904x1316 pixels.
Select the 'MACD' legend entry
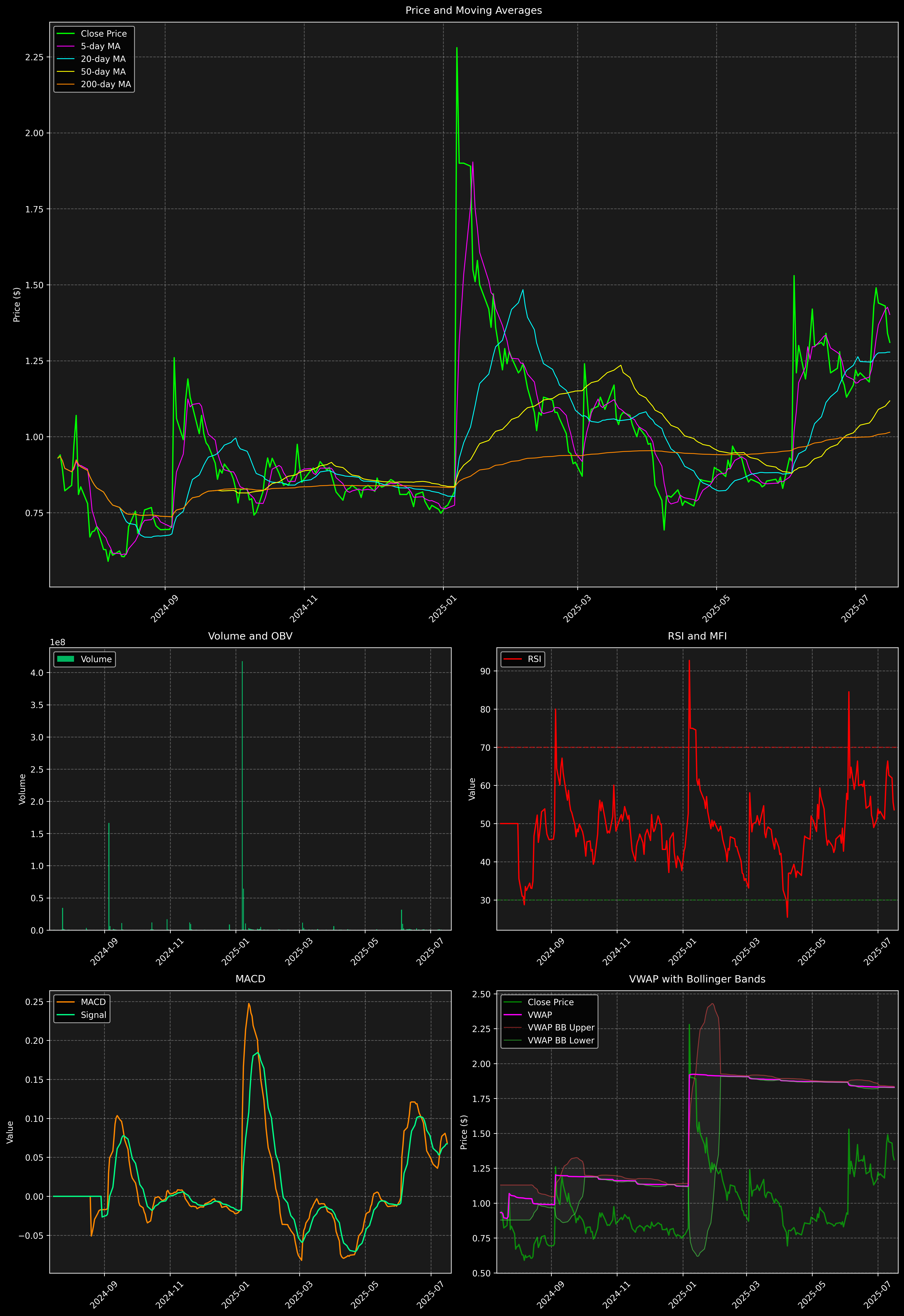[93, 1002]
